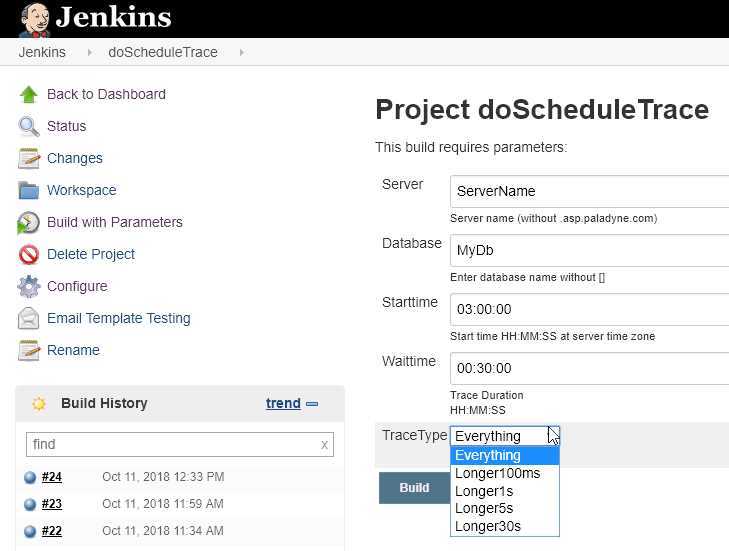Open the Workspace folder icon
The height and width of the screenshot is (551, 729).
pyautogui.click(x=29, y=190)
